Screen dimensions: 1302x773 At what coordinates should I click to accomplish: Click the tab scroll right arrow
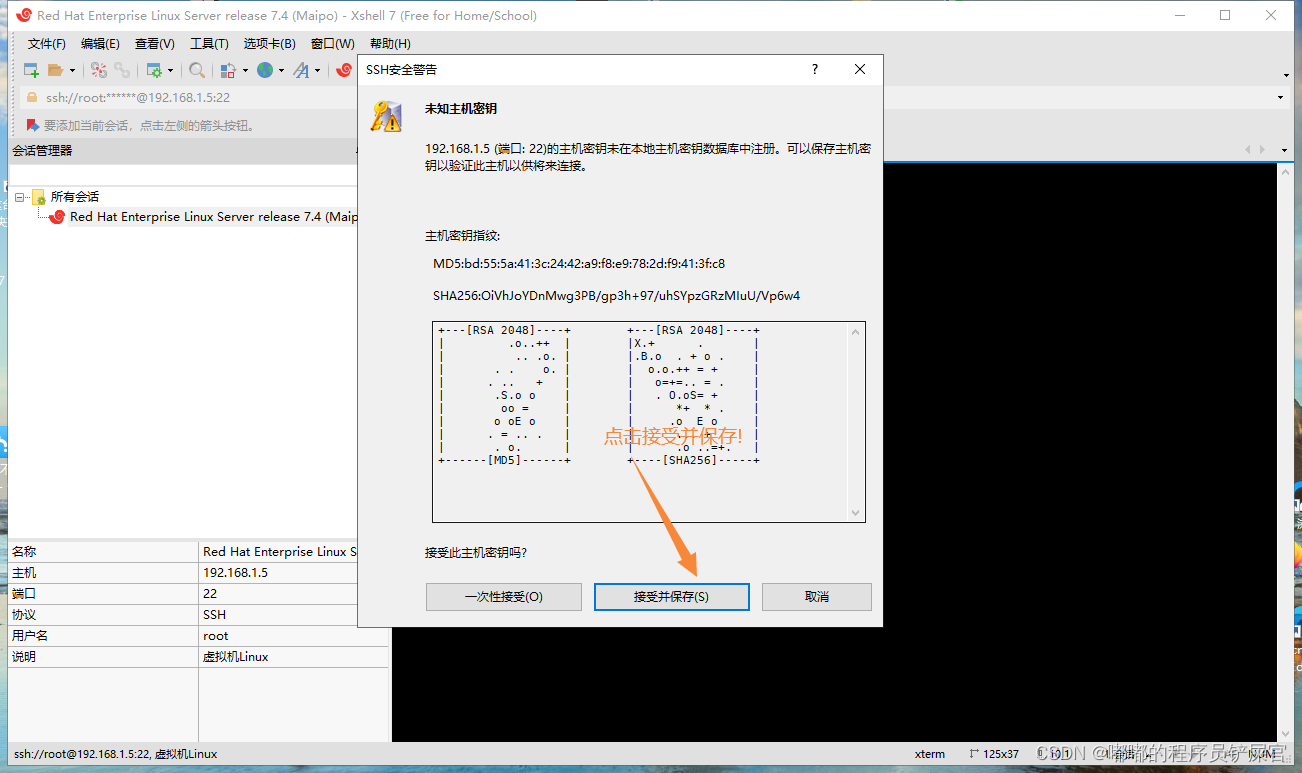point(1263,150)
